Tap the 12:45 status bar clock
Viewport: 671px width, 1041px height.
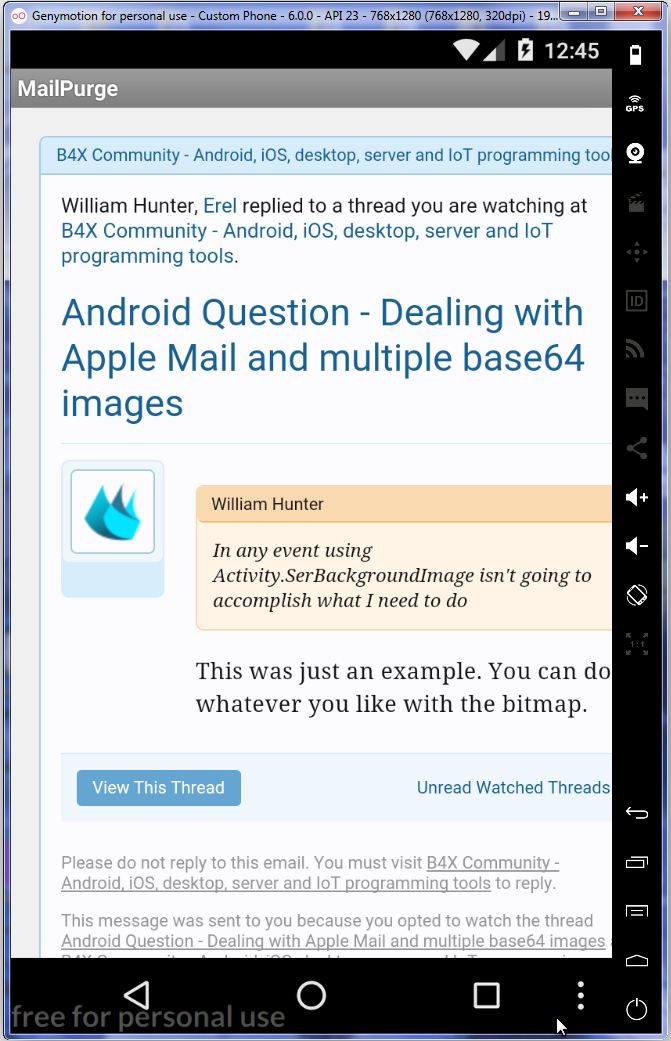pos(571,51)
